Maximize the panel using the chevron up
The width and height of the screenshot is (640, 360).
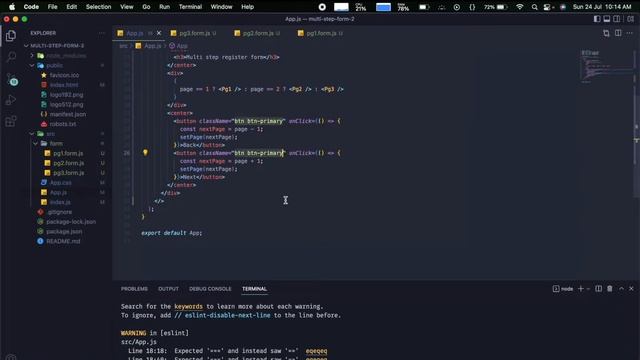(621, 289)
